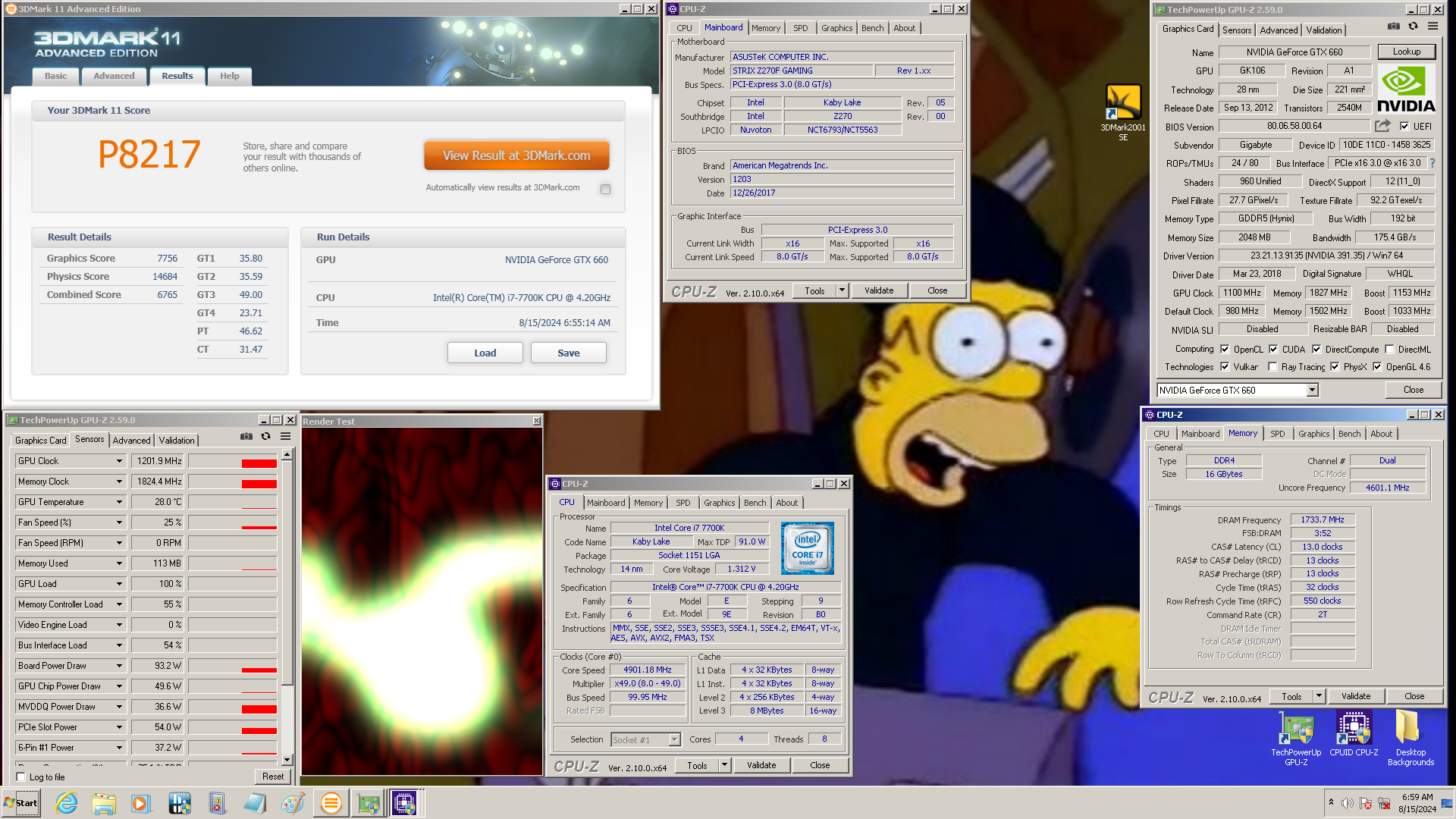This screenshot has width=1456, height=819.
Task: Click the Save button in 3DMark 11
Action: pos(569,353)
